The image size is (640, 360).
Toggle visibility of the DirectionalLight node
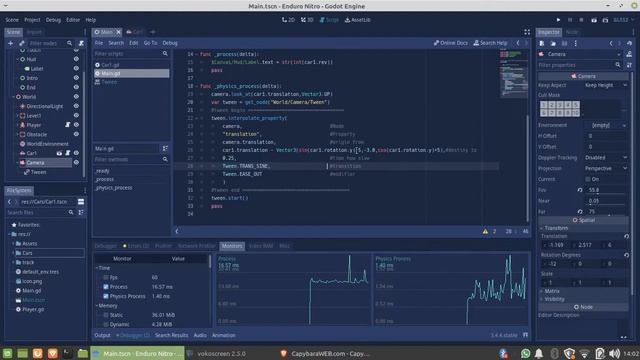[76, 106]
